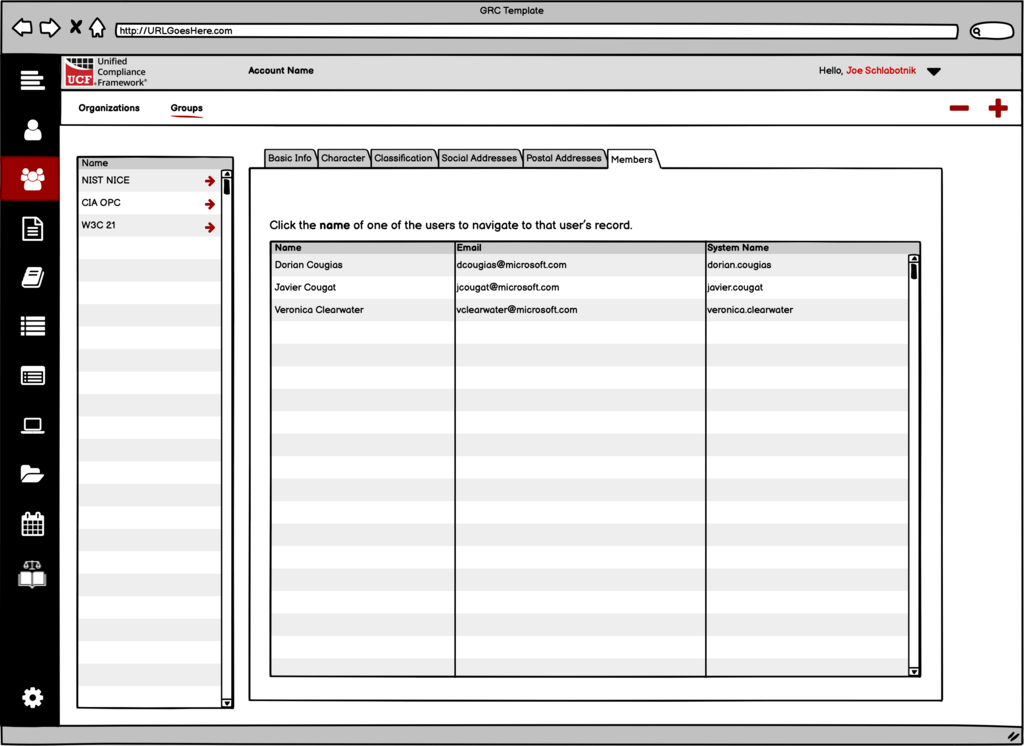Open the laptop icon in sidebar
Screen dimensions: 1024x746
point(32,426)
